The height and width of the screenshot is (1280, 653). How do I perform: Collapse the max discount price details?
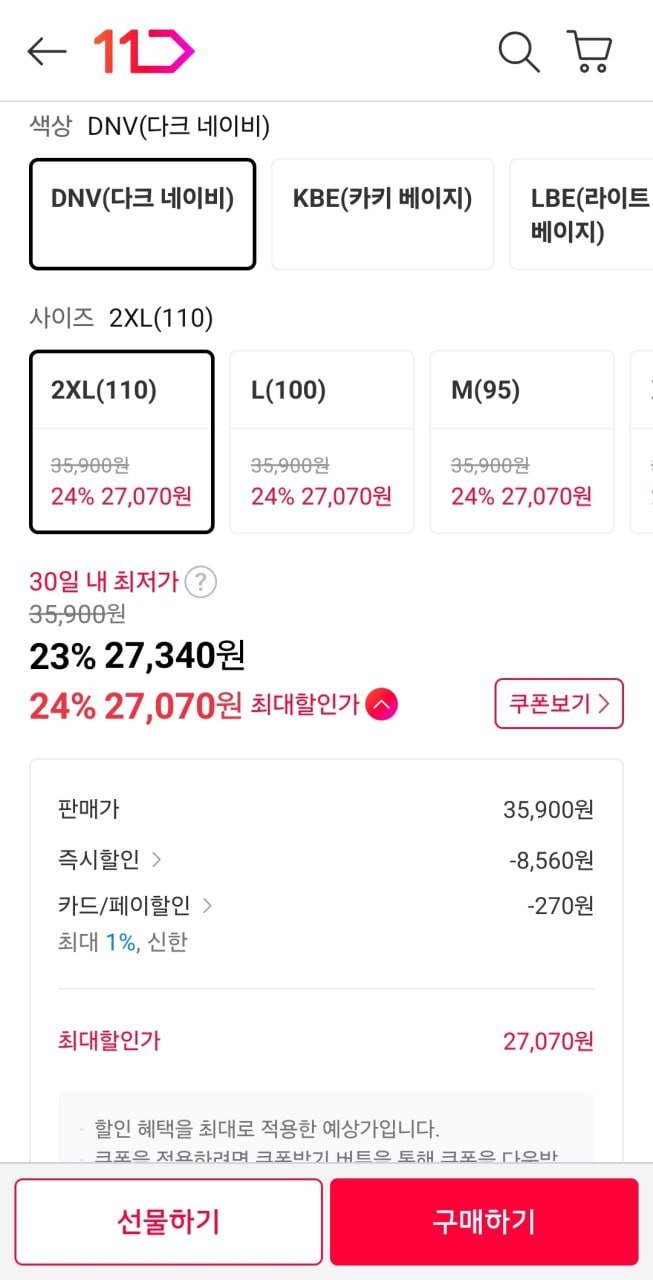pos(381,705)
